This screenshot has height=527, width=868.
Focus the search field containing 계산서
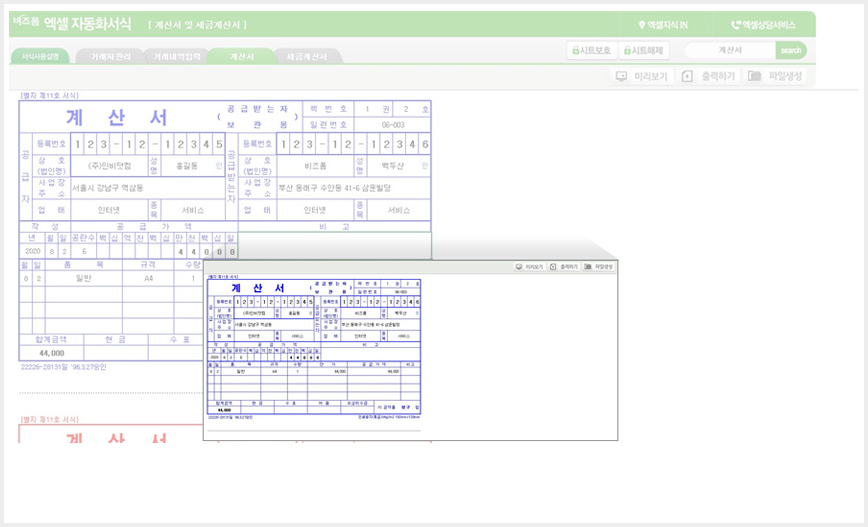tap(730, 50)
